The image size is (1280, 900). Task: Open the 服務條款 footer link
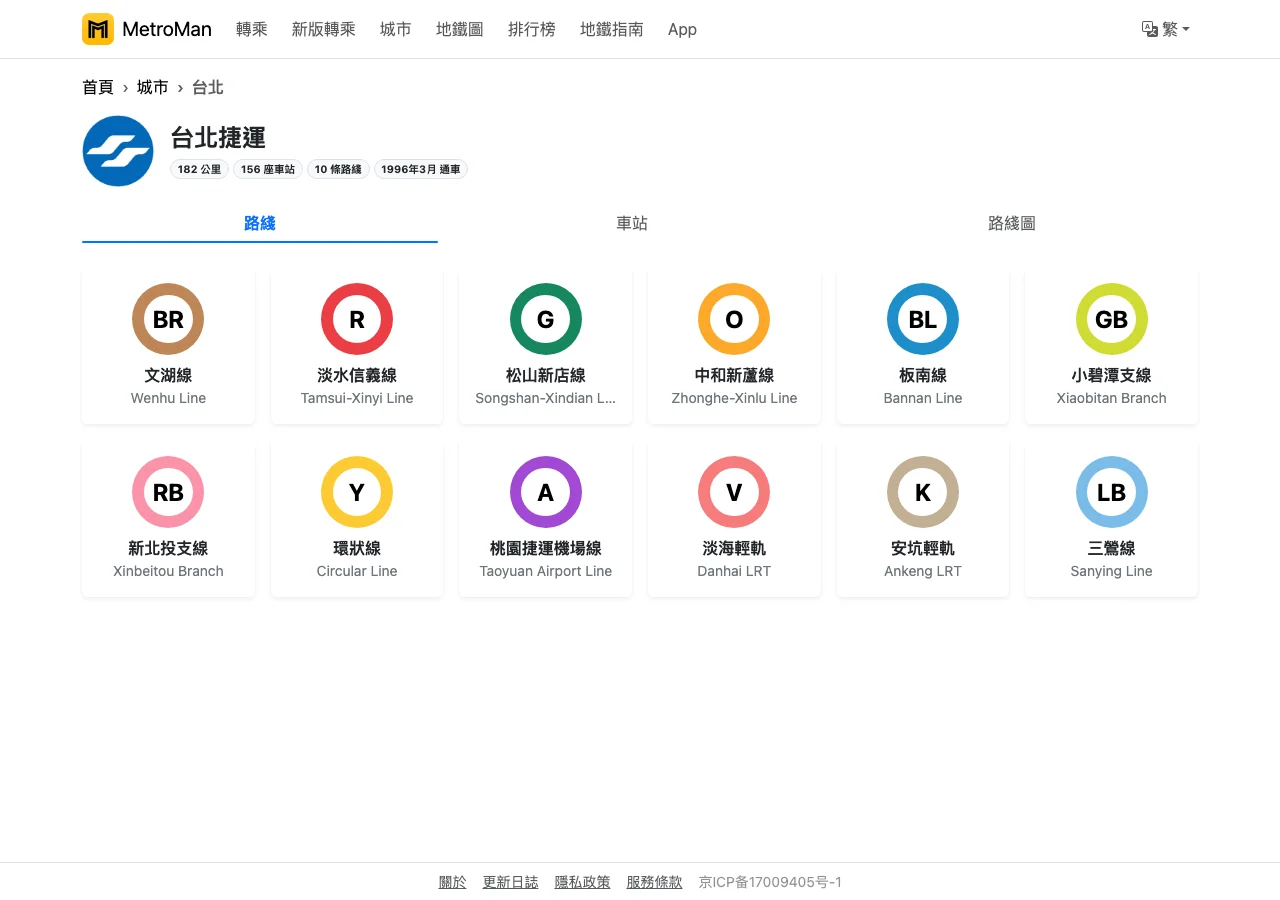point(655,882)
